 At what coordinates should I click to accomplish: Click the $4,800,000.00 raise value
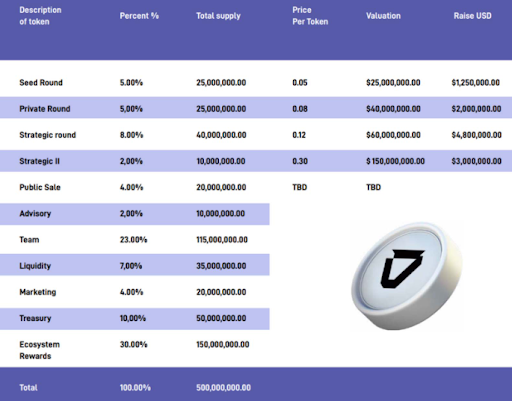tap(477, 135)
